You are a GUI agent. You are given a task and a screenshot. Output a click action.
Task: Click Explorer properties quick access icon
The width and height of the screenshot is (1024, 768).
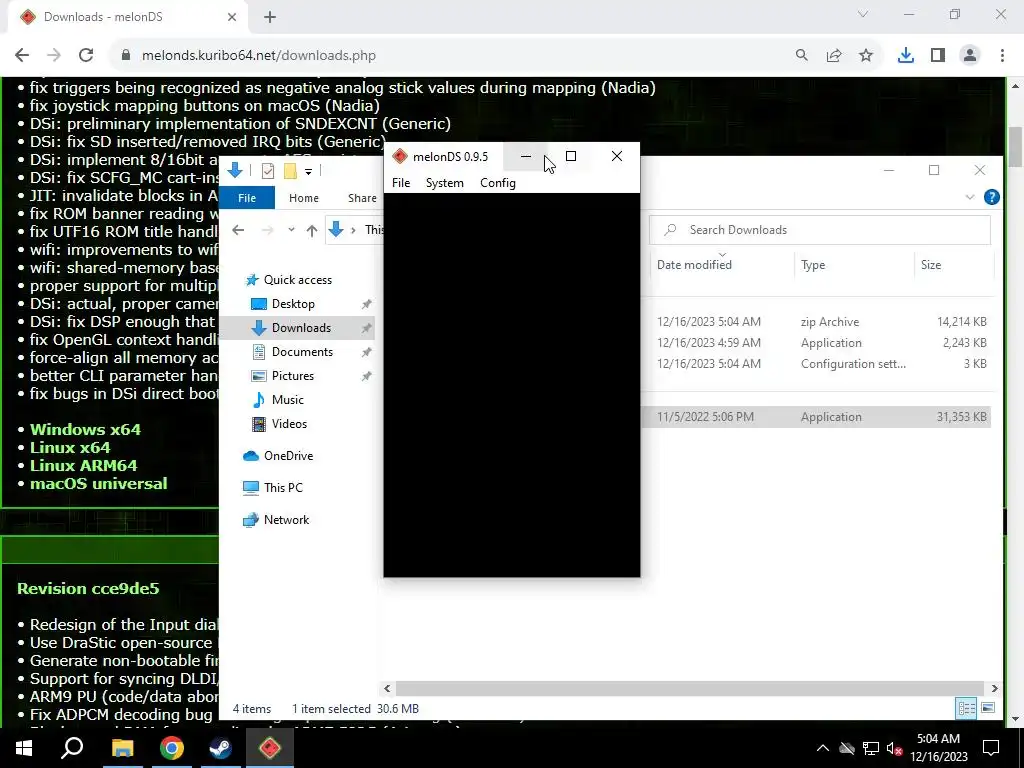click(x=268, y=171)
